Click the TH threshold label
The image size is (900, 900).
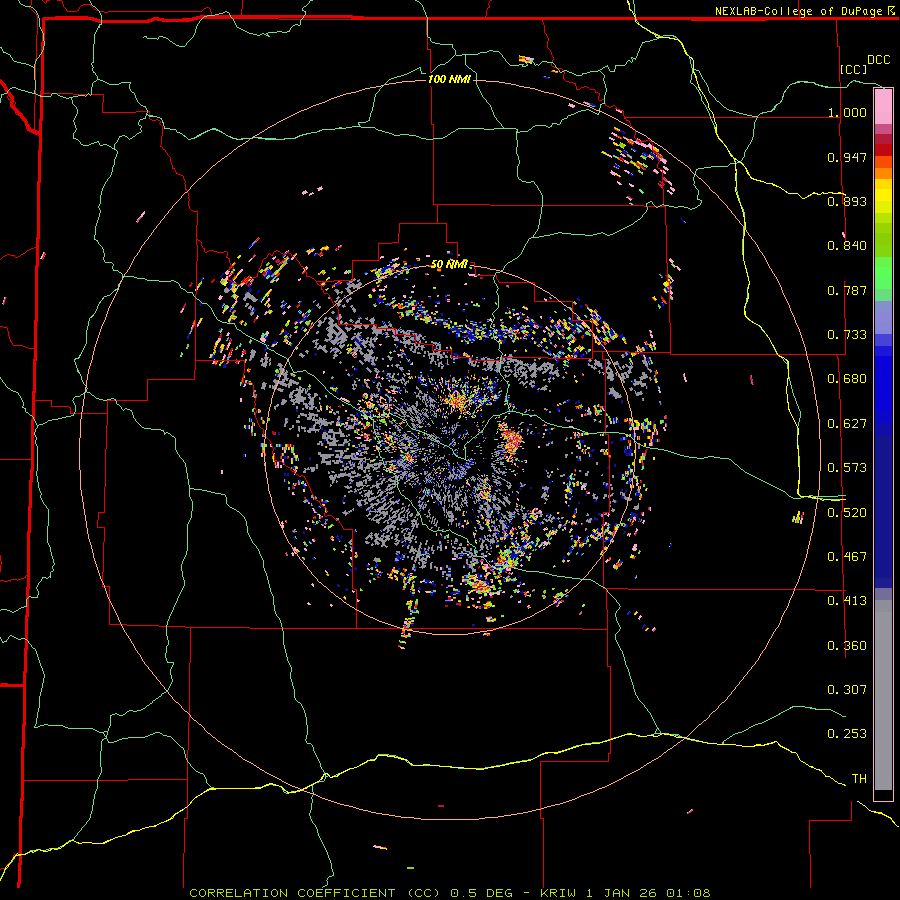coord(859,779)
